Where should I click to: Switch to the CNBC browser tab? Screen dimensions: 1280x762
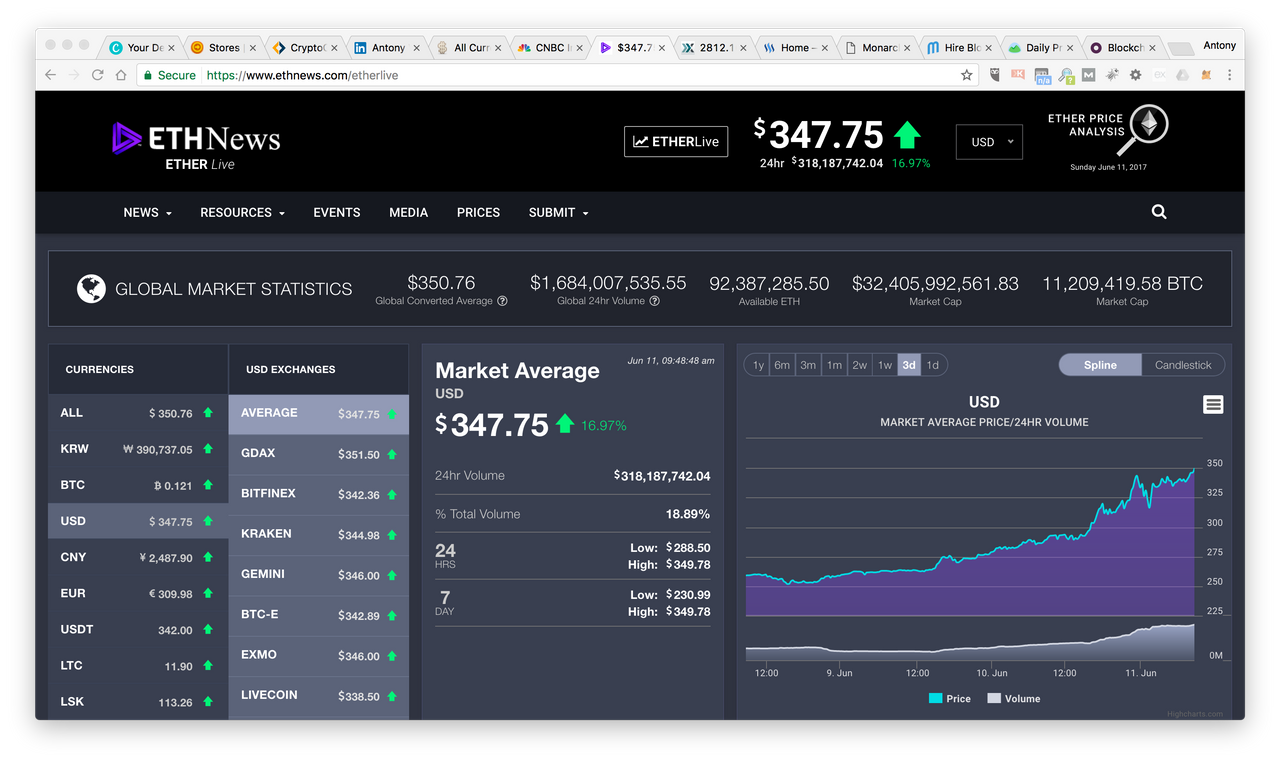click(x=548, y=47)
